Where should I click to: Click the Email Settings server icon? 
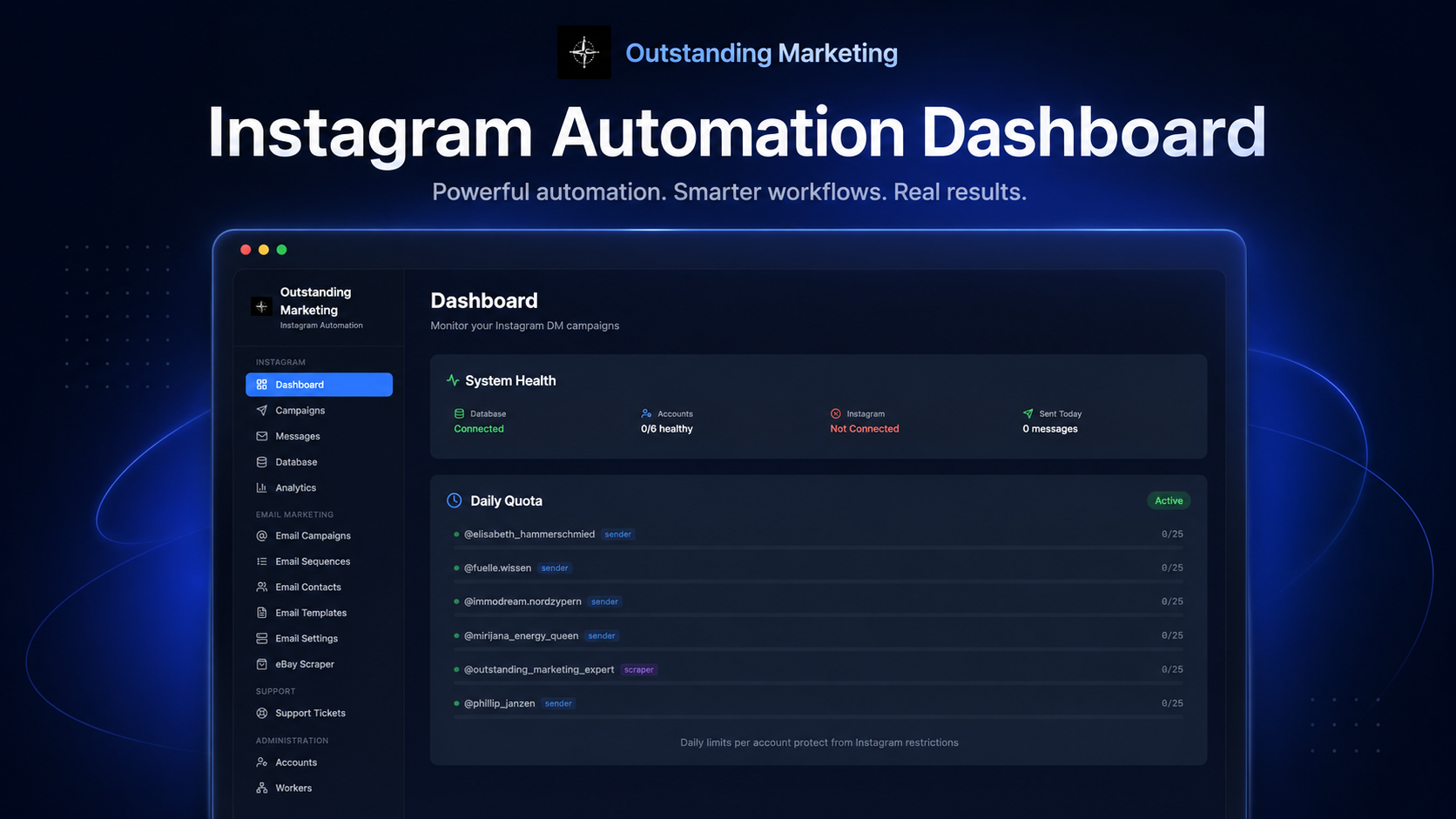point(261,638)
